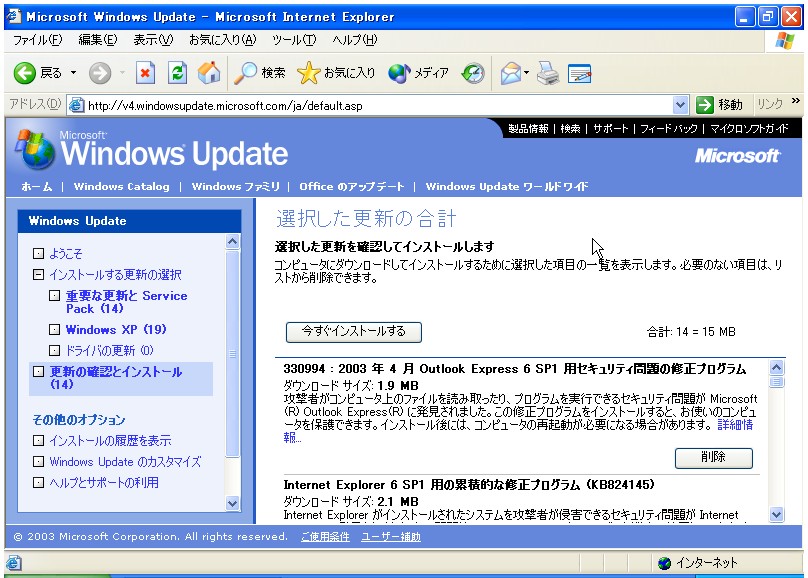Click the インターネット zone globe in status bar
The image size is (808, 578).
coord(665,563)
